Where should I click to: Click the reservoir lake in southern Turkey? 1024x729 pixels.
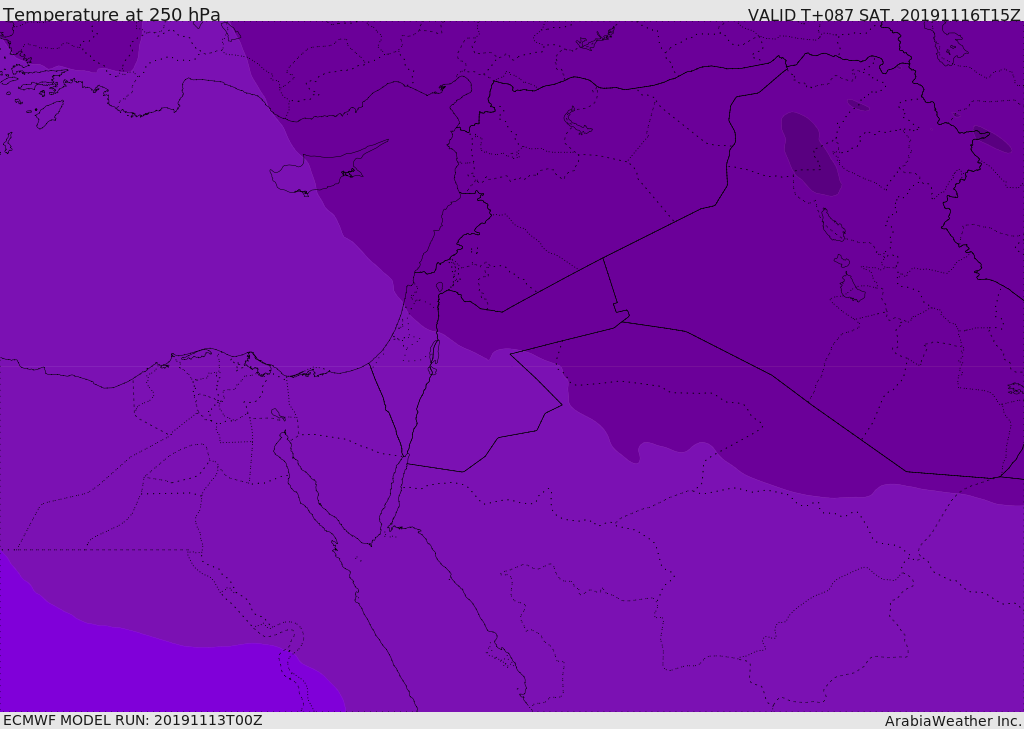coord(596,39)
